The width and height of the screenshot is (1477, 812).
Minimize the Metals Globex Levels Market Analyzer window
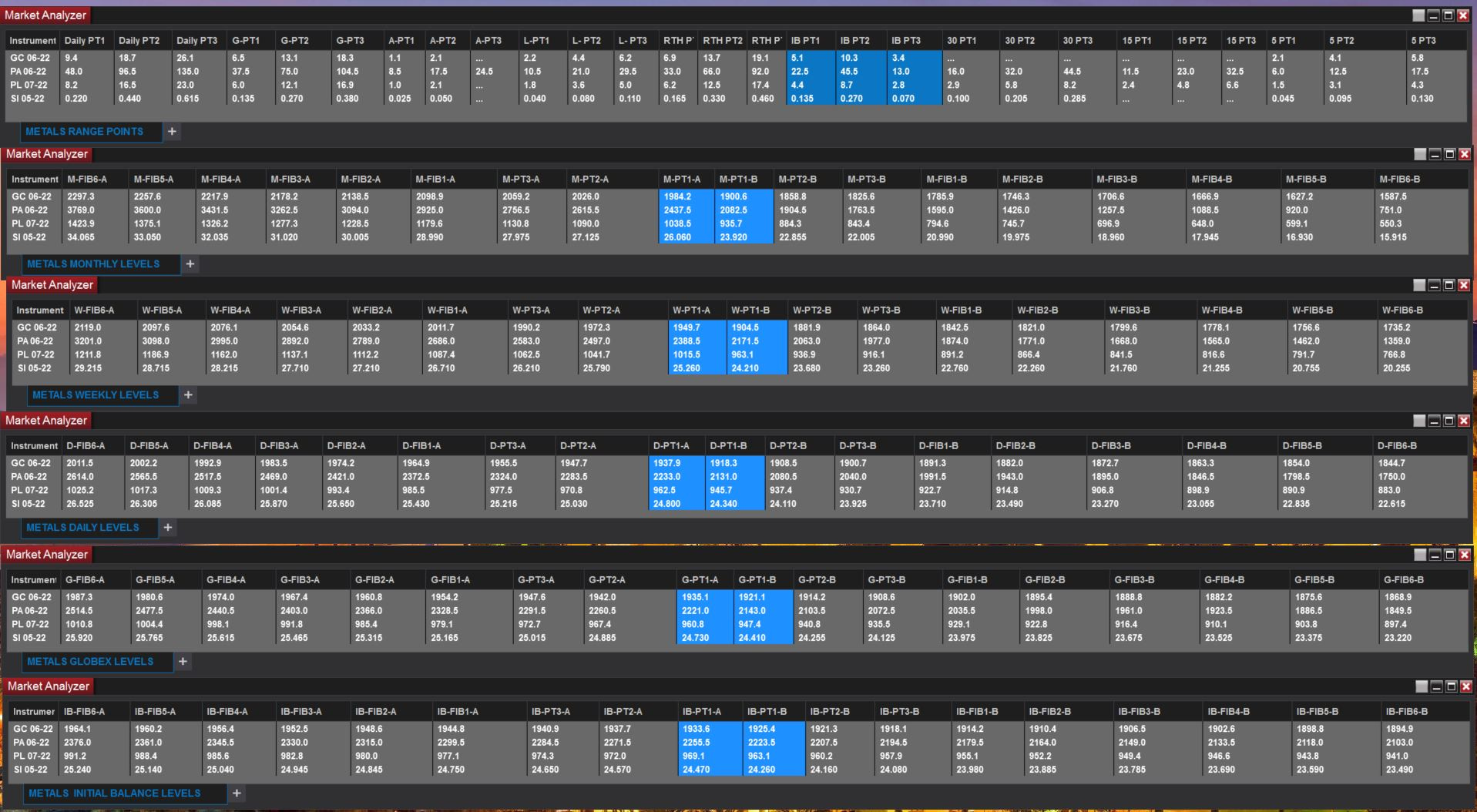[1434, 555]
